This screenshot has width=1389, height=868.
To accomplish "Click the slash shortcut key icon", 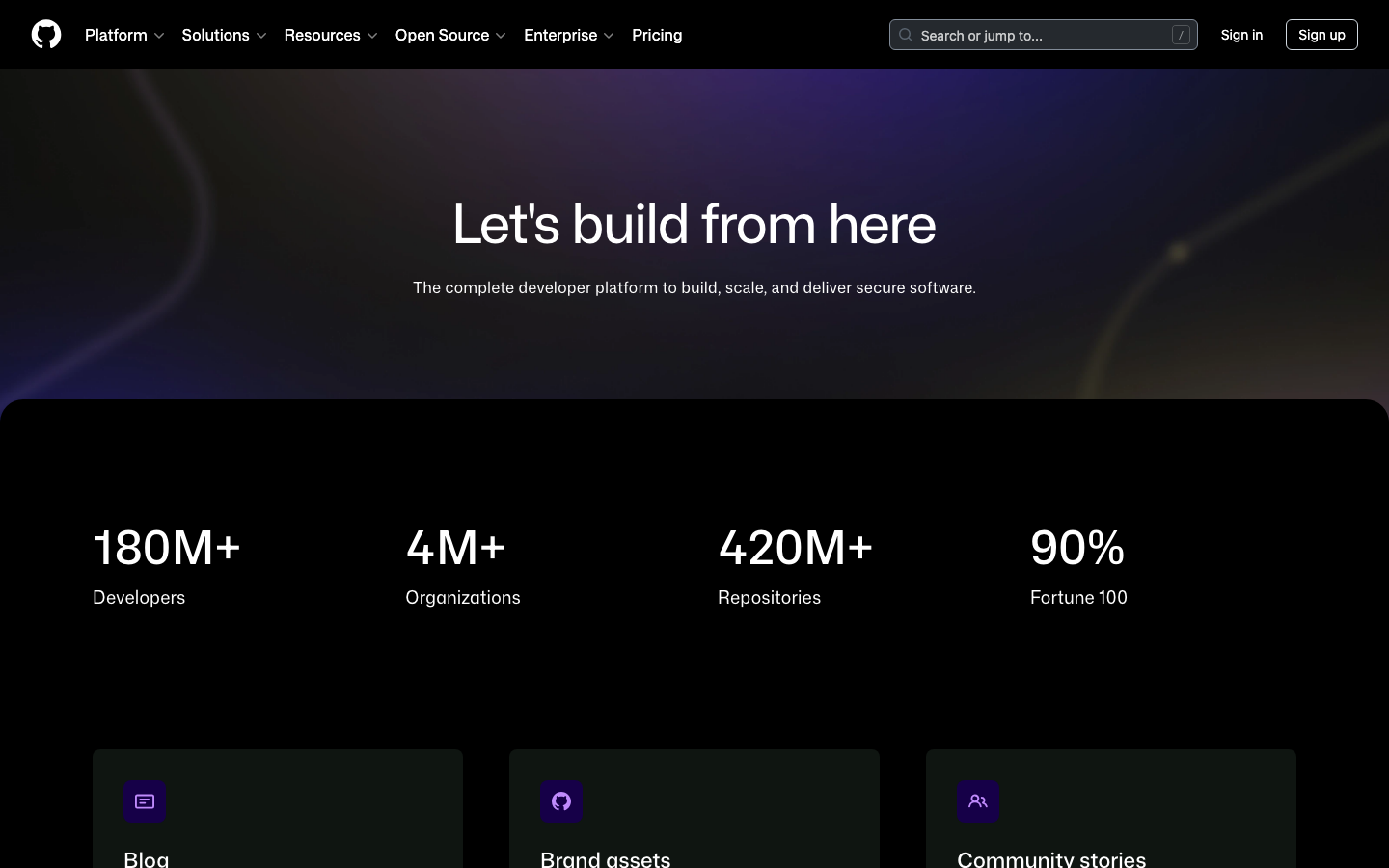I will click(1181, 35).
